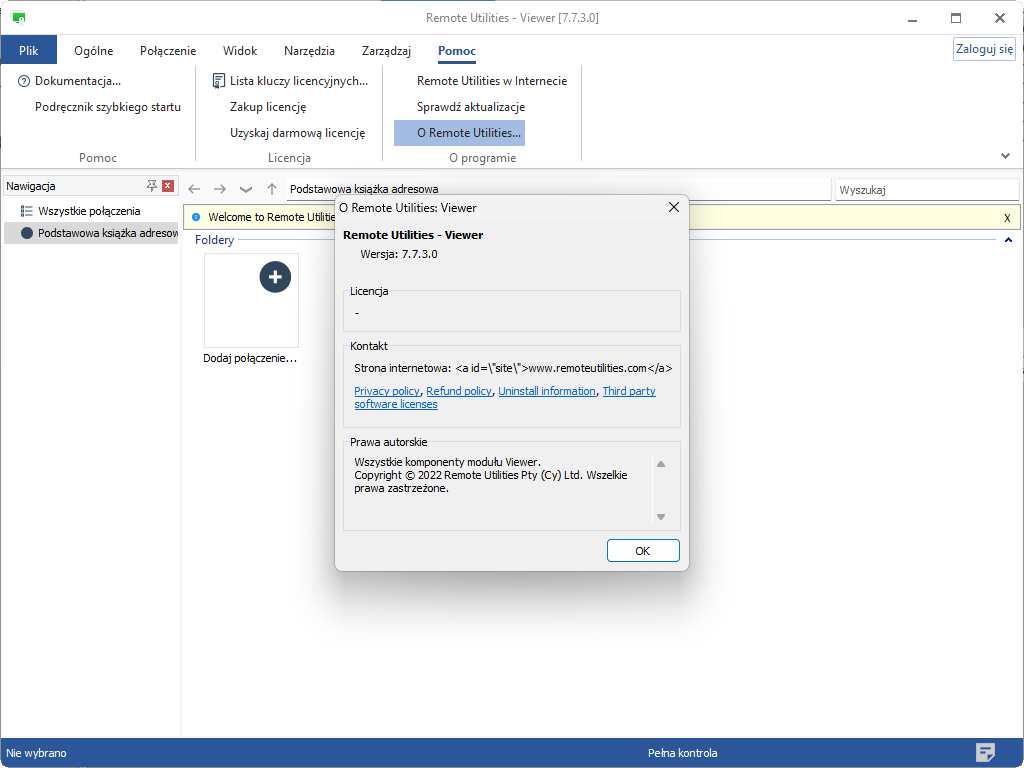The image size is (1024, 768).
Task: Go back with the left arrow
Action: [194, 189]
